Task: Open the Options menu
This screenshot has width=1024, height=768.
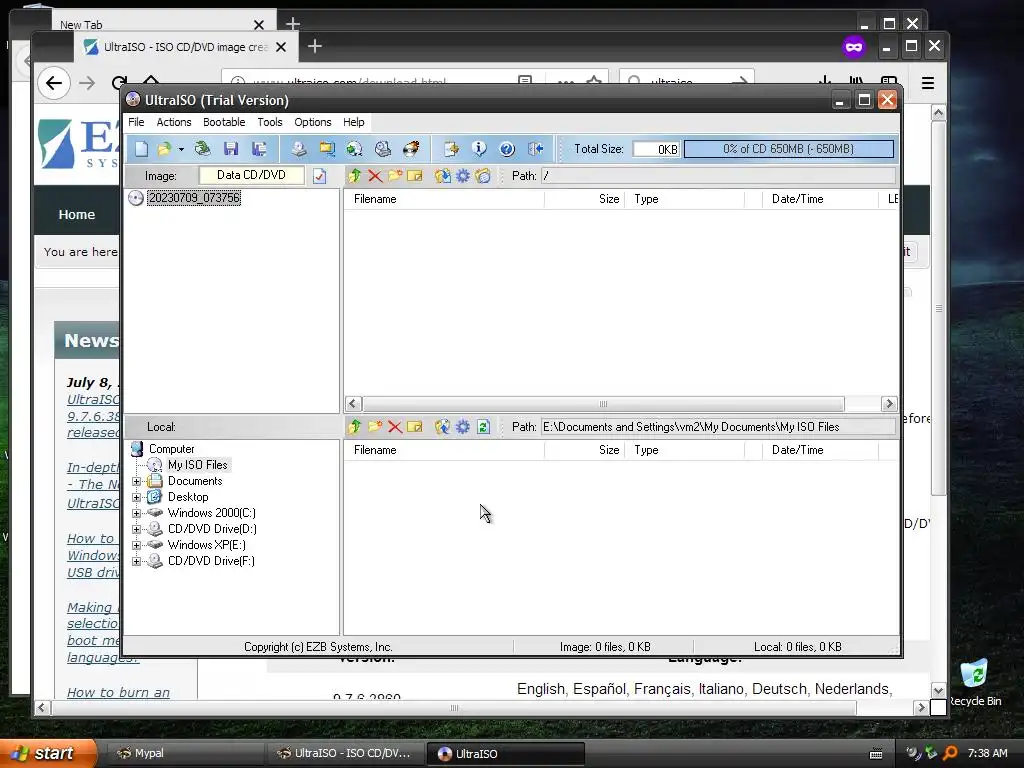Action: [x=313, y=122]
